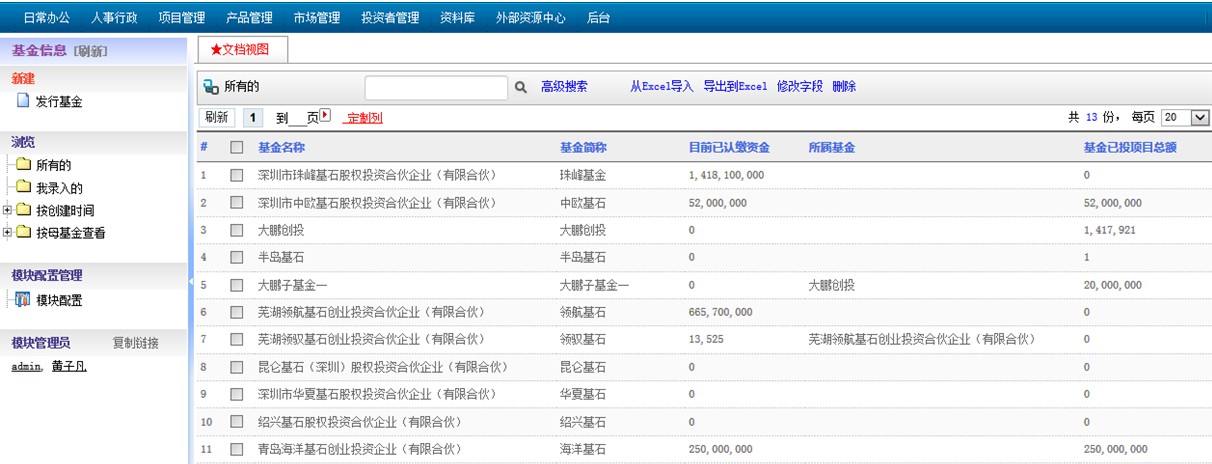Click the 按创建时间 folder icon
Screen dimensions: 1212x464
(23, 210)
